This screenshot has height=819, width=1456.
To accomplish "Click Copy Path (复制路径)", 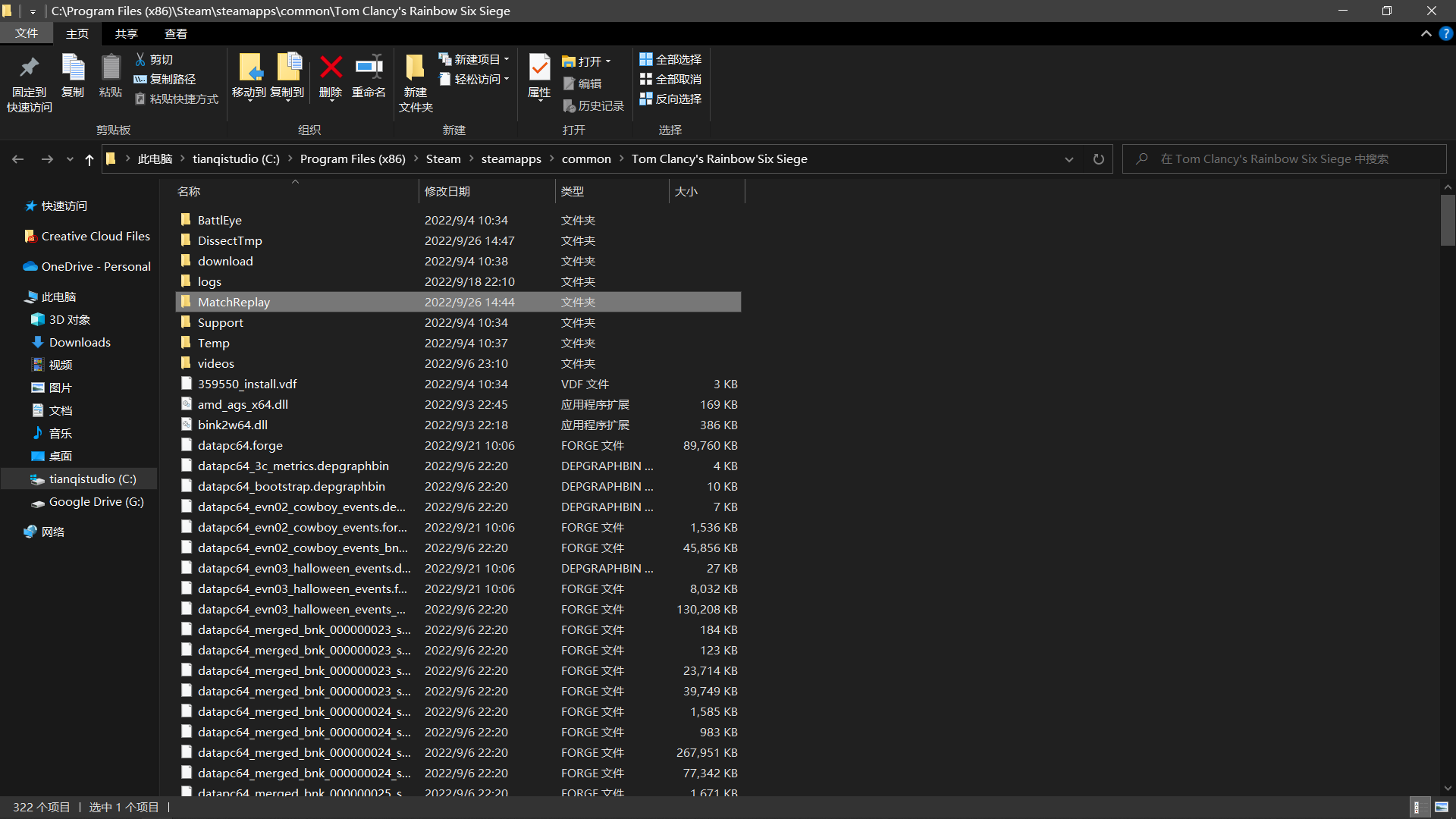I will coord(165,79).
